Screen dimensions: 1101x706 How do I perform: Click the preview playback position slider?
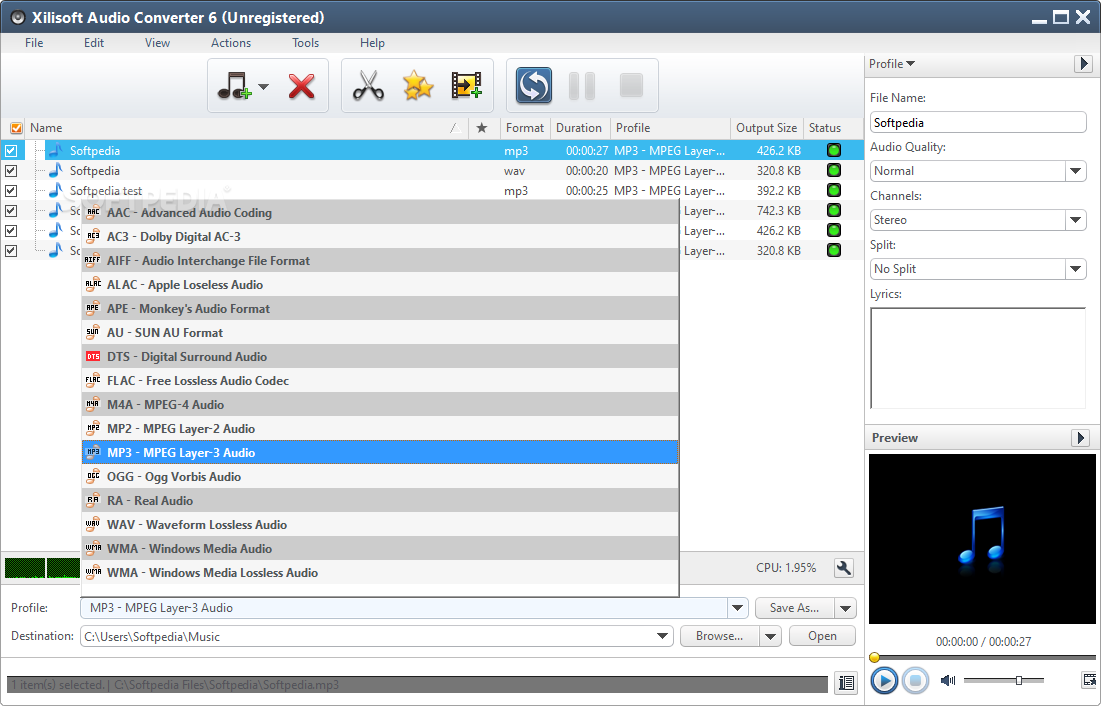point(982,658)
